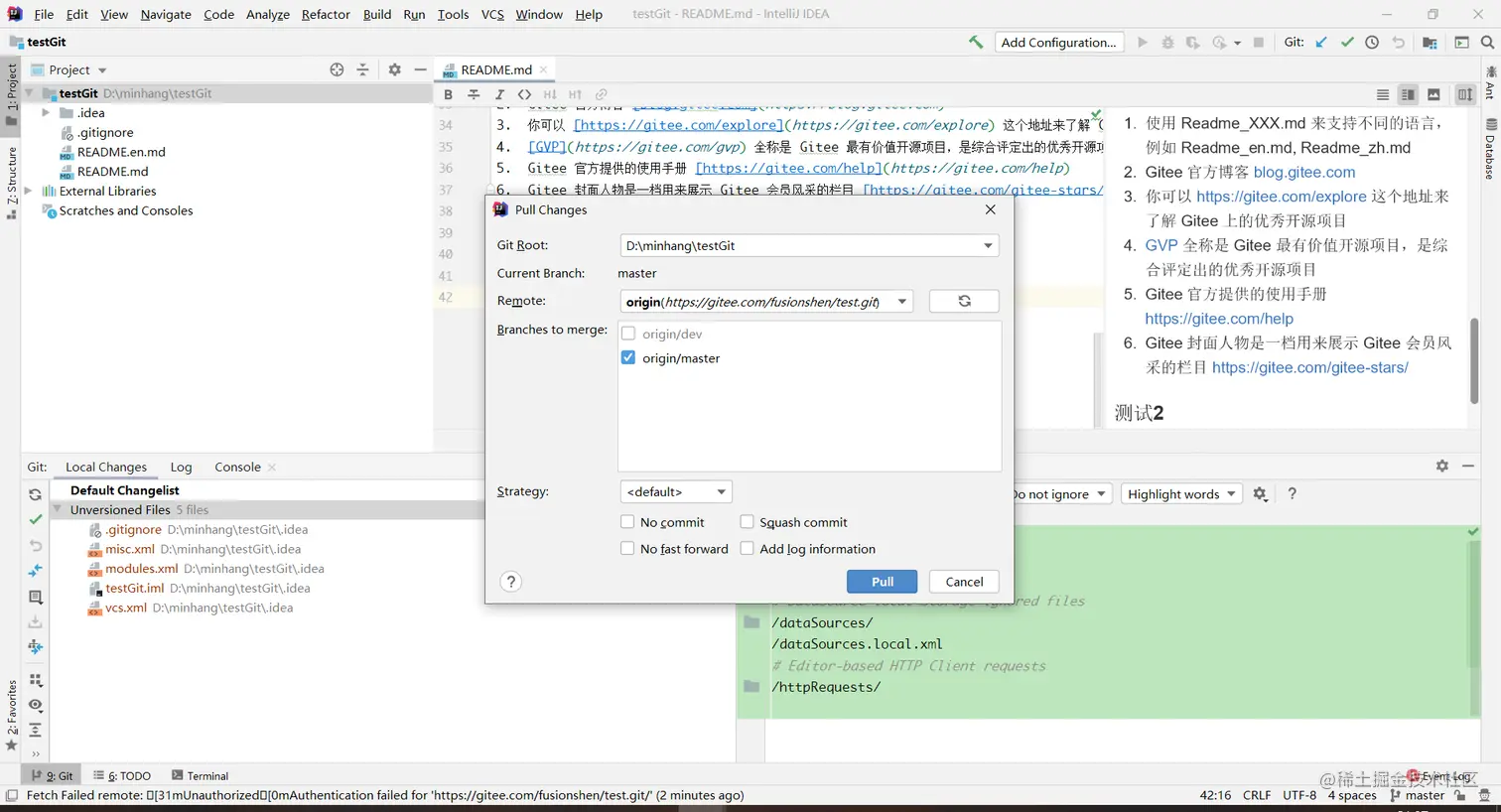Open the https://gitee.com/help link in preview
1501x812 pixels.
[1219, 319]
